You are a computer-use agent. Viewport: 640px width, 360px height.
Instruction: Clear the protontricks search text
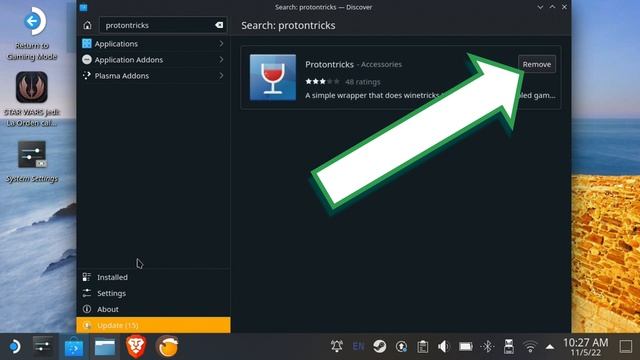[x=219, y=25]
